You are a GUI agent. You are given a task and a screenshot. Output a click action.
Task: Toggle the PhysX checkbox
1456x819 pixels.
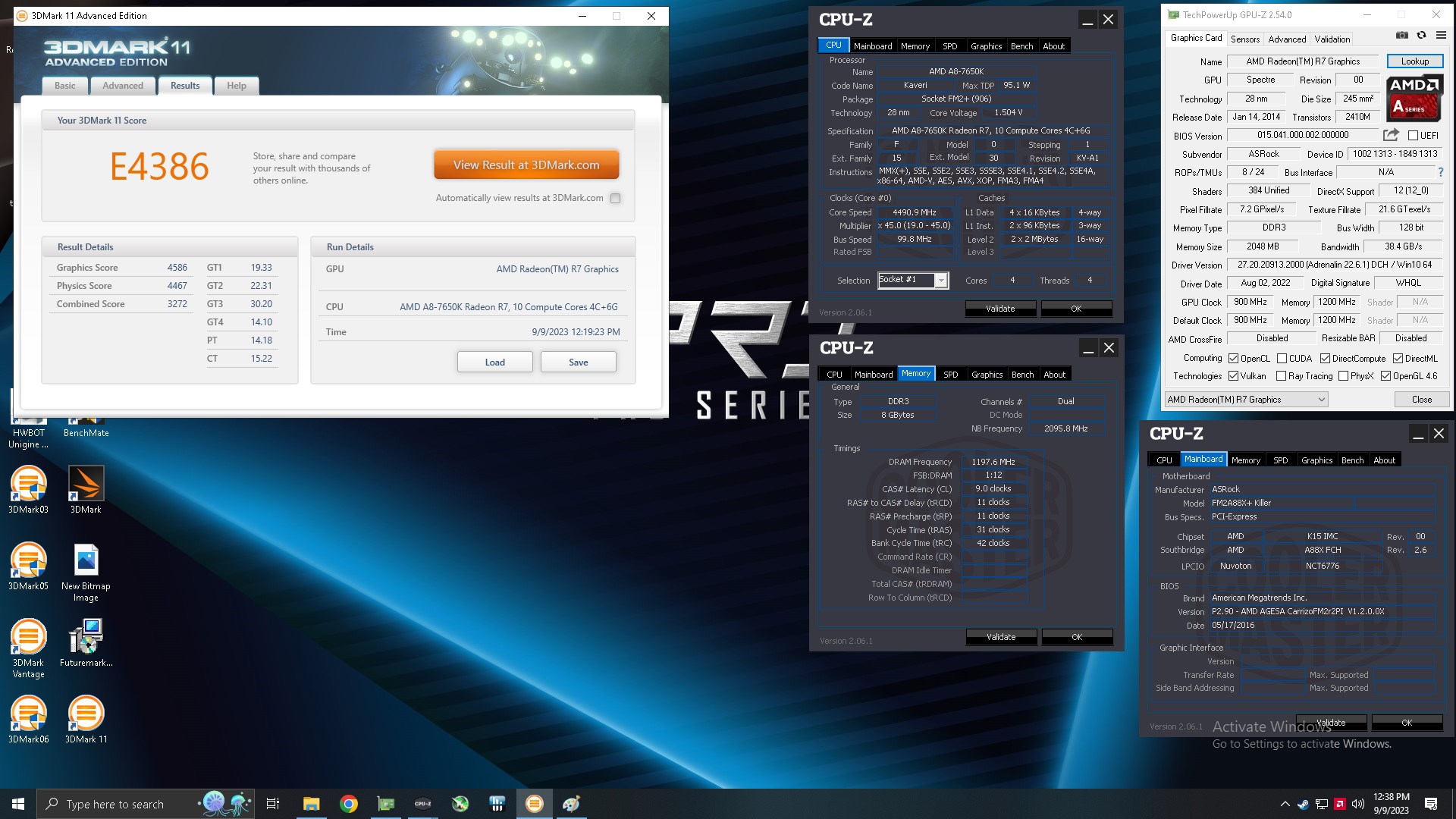coord(1344,376)
